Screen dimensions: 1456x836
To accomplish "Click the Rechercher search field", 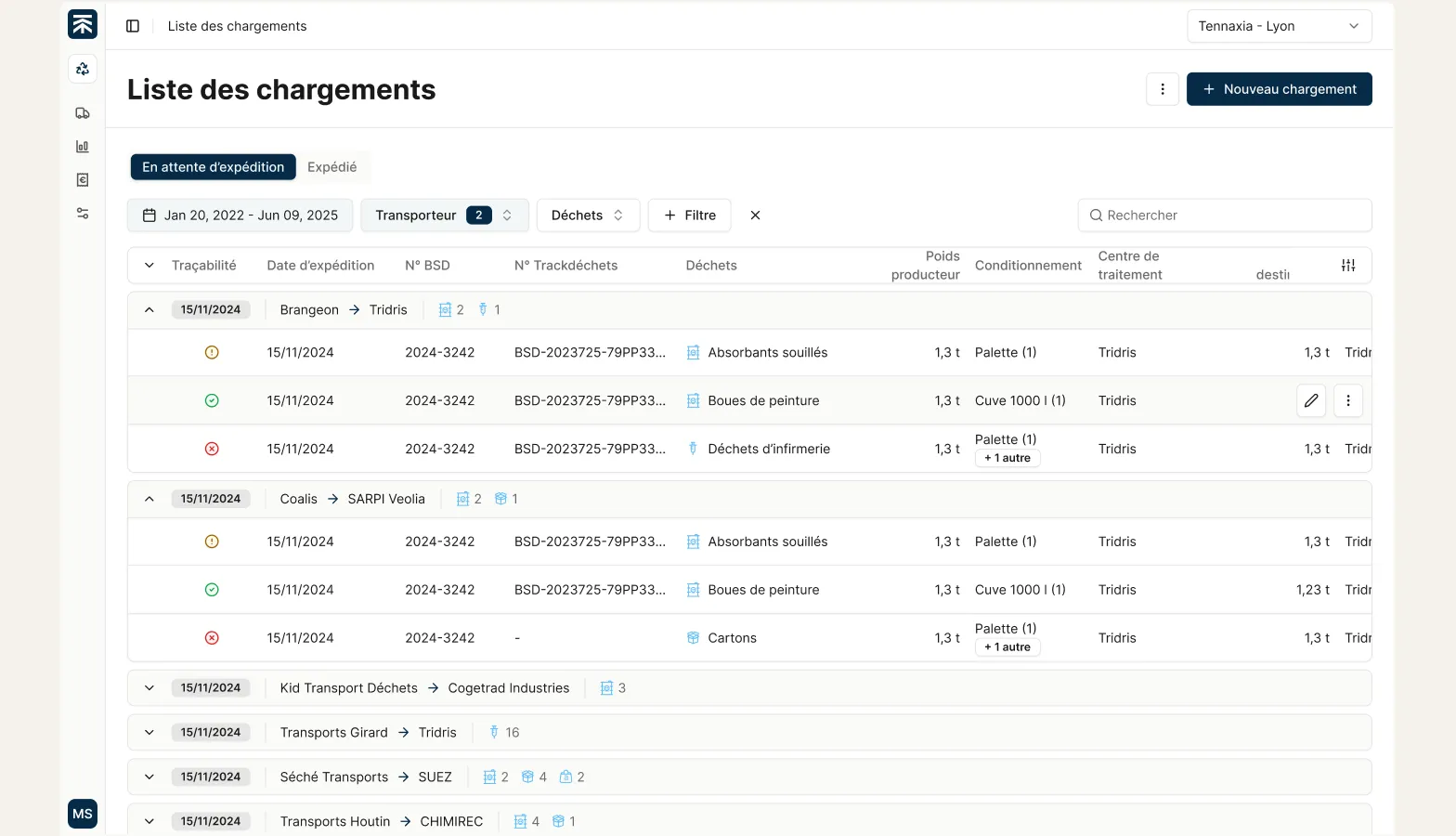I will point(1226,216).
